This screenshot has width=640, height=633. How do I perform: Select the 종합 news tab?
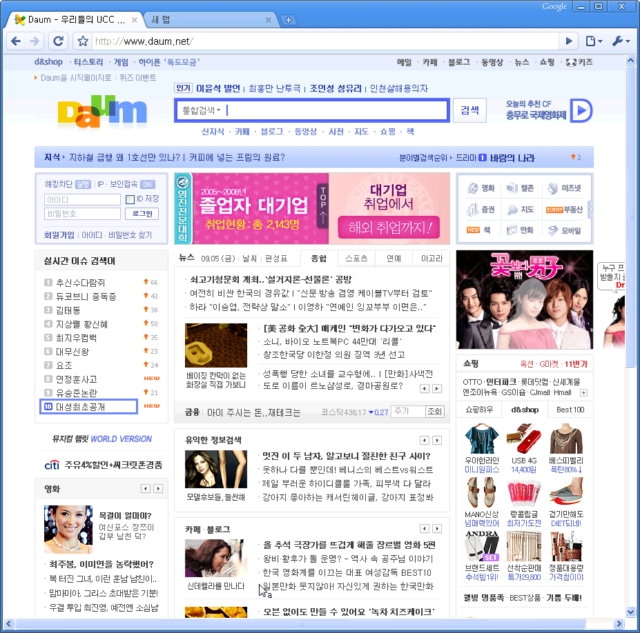(x=319, y=258)
